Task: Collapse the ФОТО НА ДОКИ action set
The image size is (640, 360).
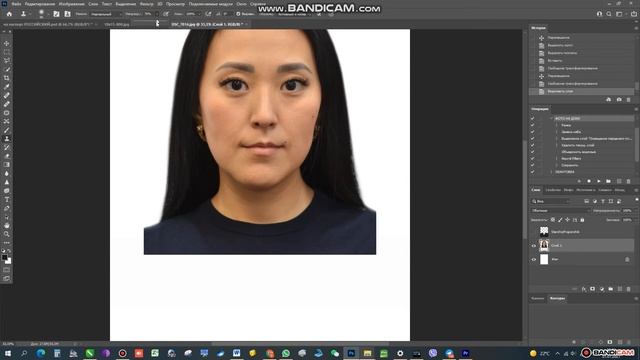Action: click(x=551, y=118)
